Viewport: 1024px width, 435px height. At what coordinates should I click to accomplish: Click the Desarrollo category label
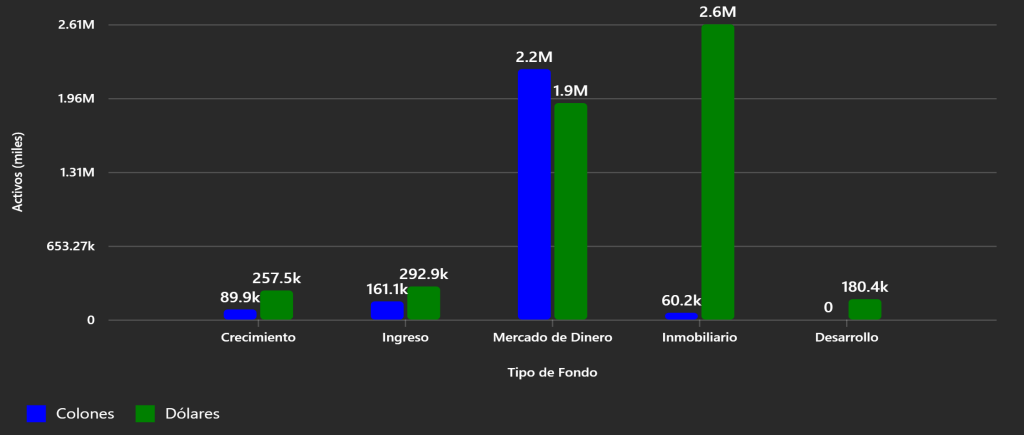point(846,338)
